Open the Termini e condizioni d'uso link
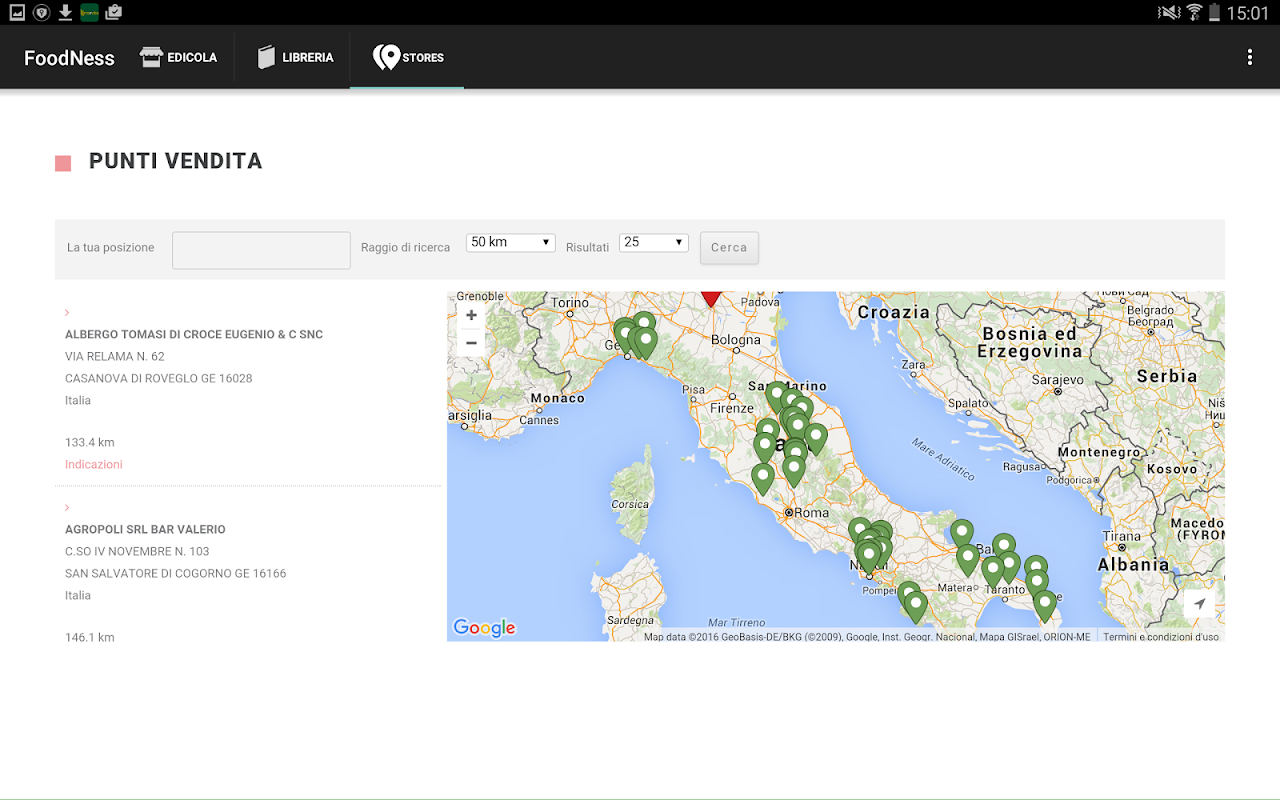Image resolution: width=1280 pixels, height=800 pixels. pos(1160,637)
